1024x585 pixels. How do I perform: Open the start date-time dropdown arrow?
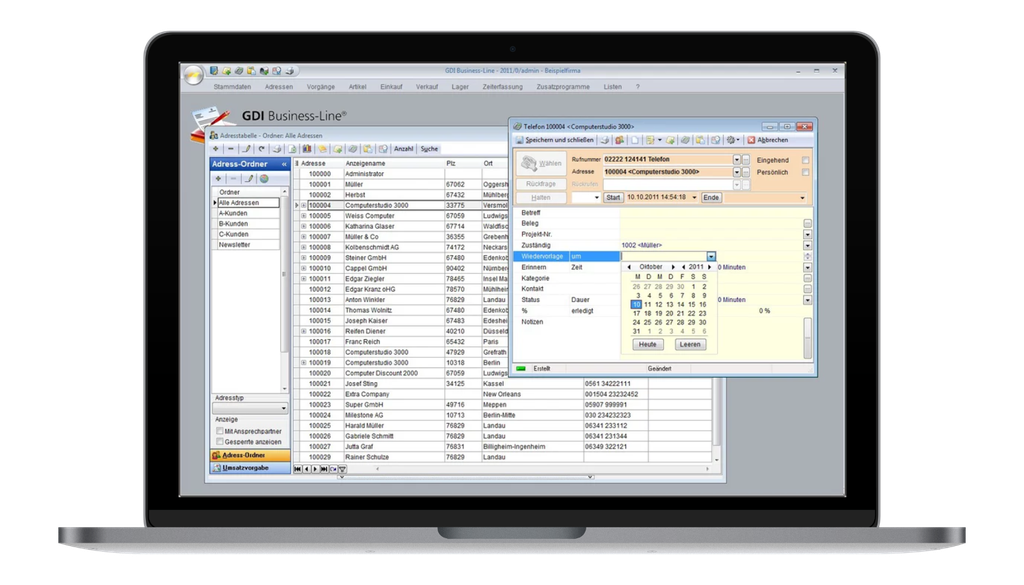(694, 197)
